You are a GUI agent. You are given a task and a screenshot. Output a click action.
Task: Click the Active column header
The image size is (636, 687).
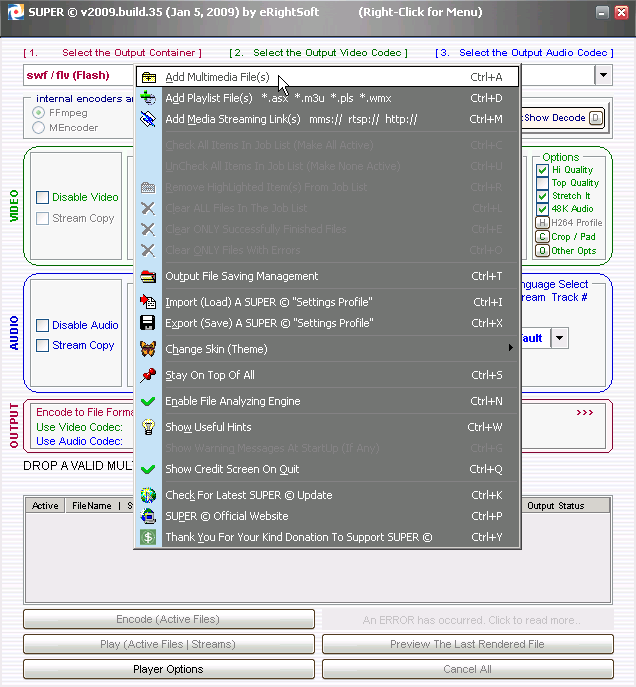(45, 506)
